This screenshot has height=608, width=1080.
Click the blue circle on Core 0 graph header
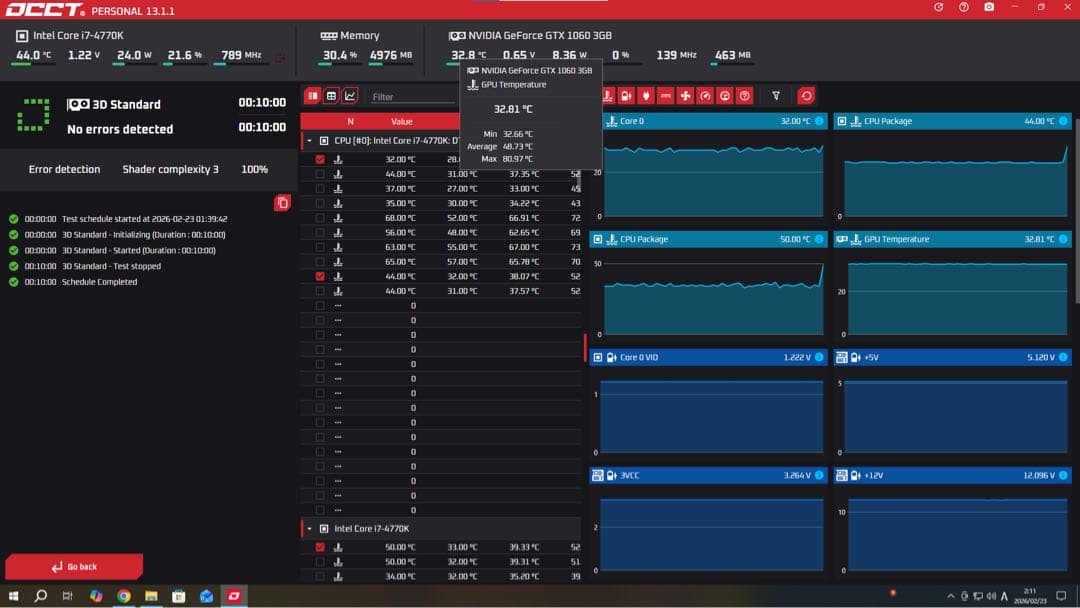pyautogui.click(x=819, y=121)
